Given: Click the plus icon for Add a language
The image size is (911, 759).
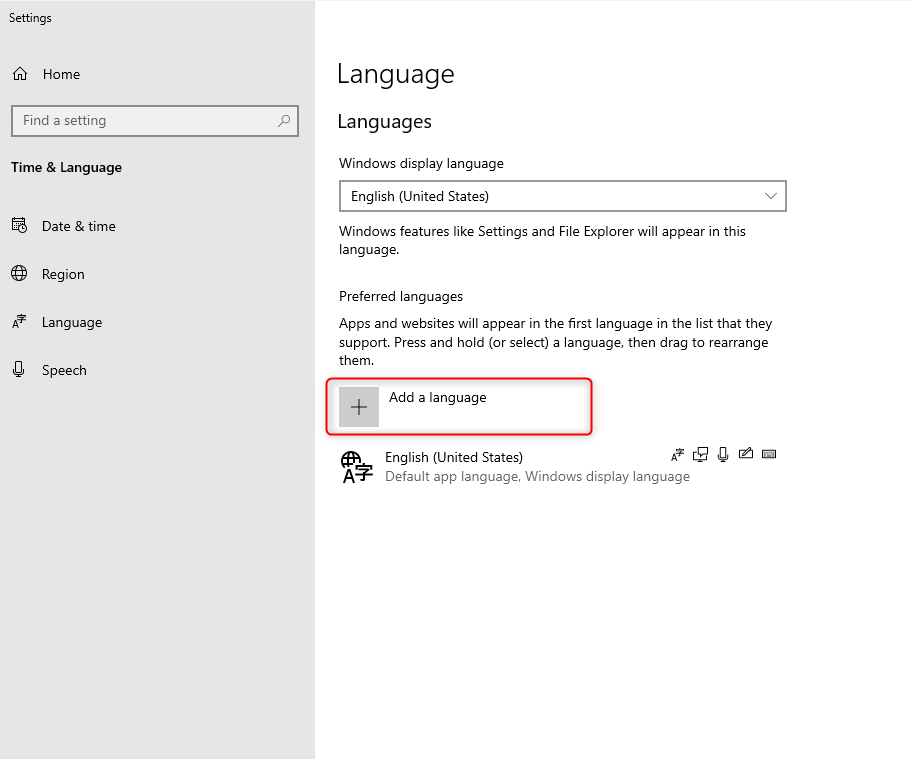Looking at the screenshot, I should (358, 407).
